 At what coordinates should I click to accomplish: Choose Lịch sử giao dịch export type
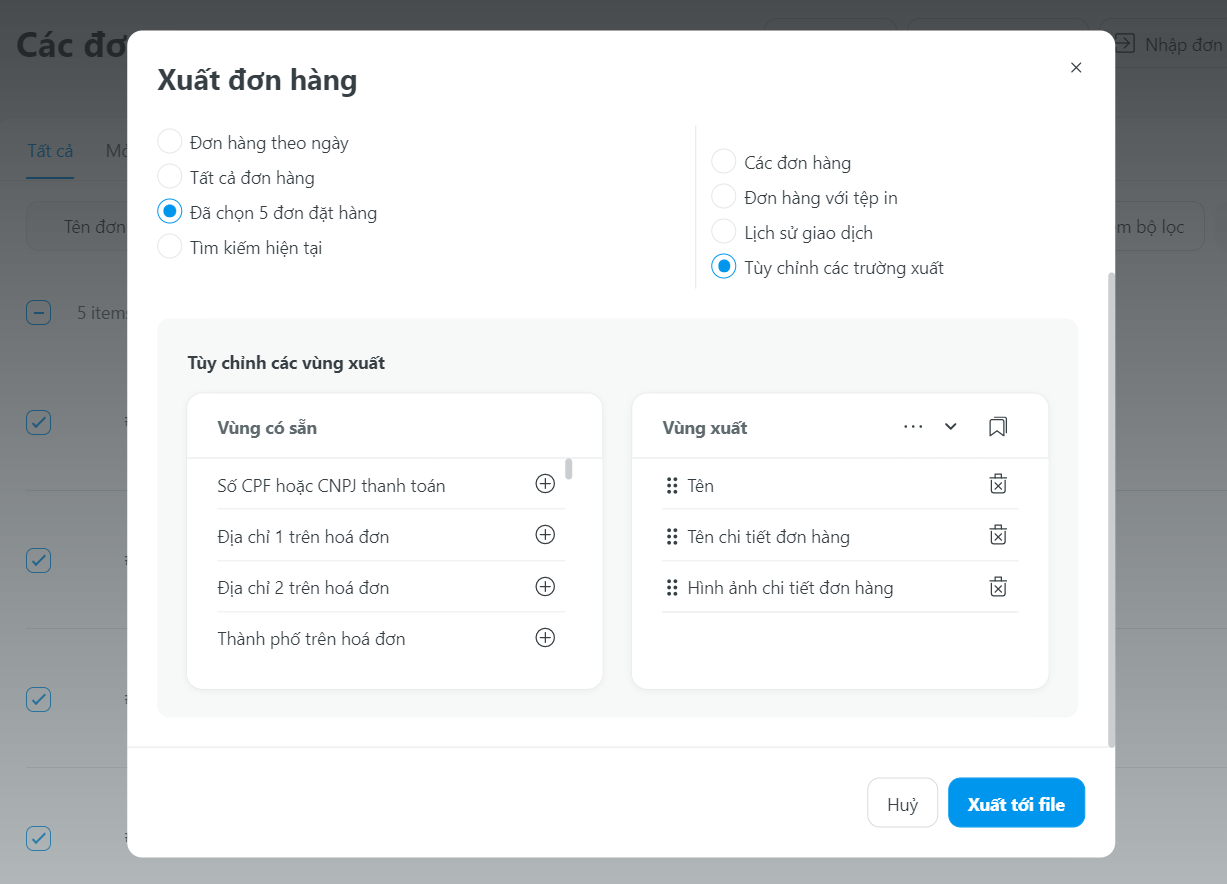(723, 232)
